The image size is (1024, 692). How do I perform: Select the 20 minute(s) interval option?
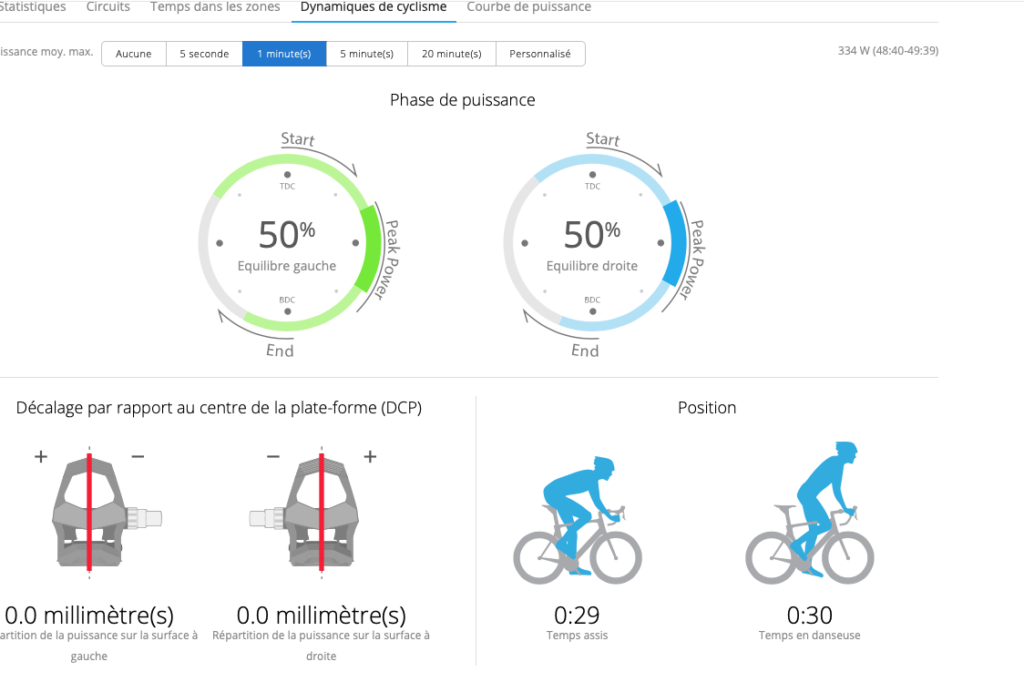pos(451,54)
